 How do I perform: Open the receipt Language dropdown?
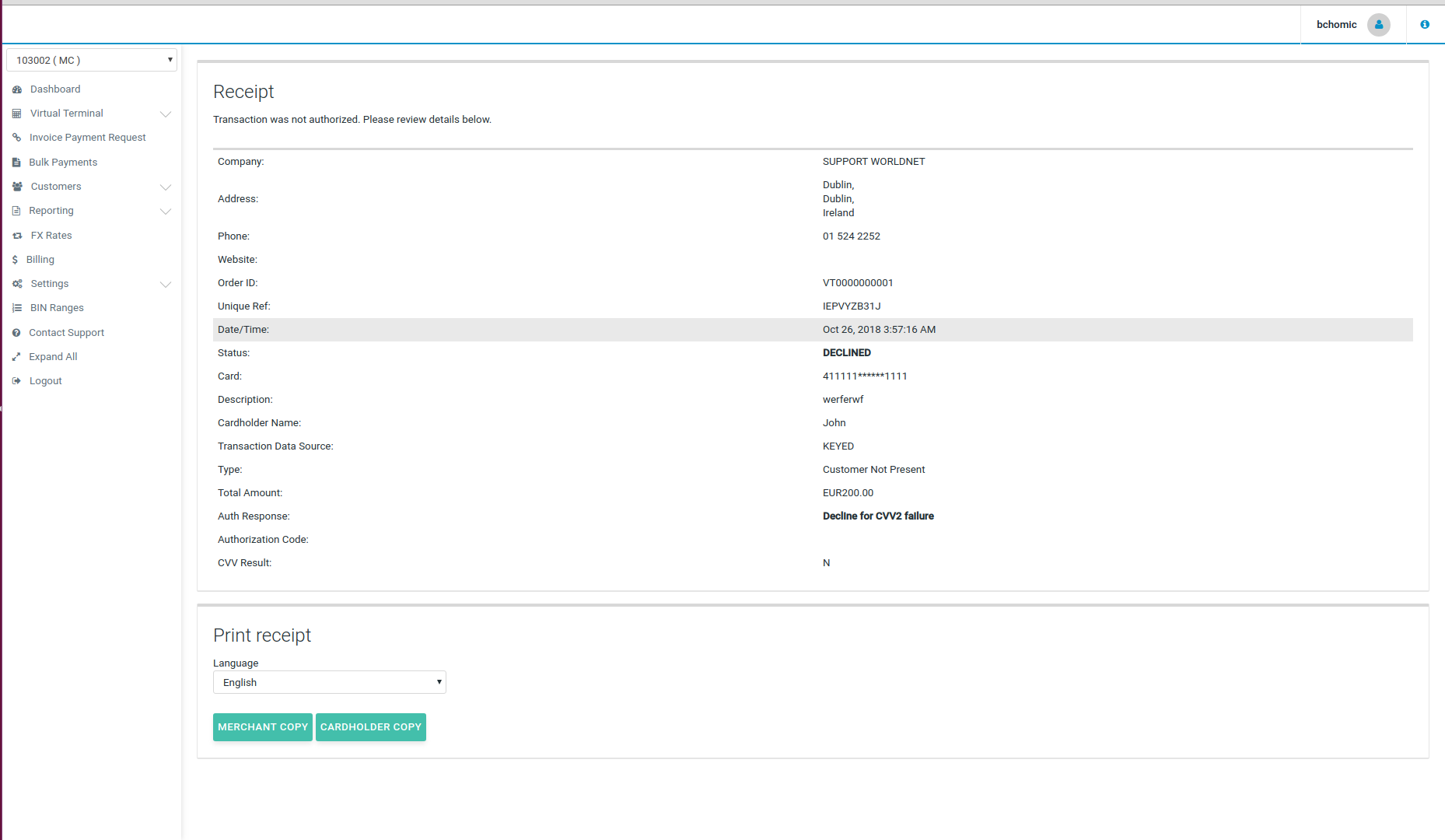tap(329, 682)
